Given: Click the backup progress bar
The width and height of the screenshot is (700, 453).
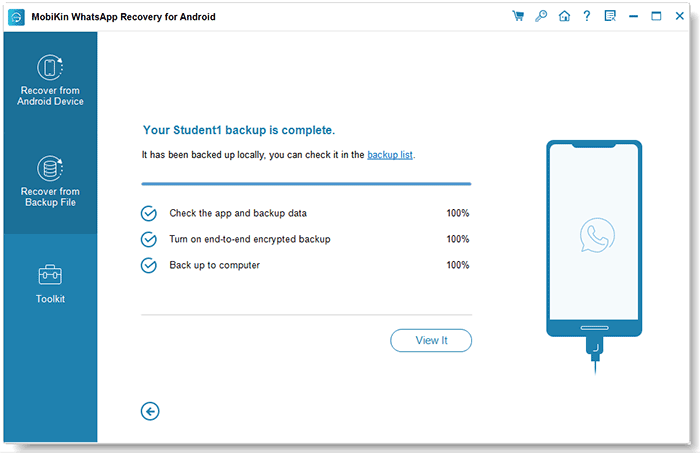Looking at the screenshot, I should tap(306, 183).
